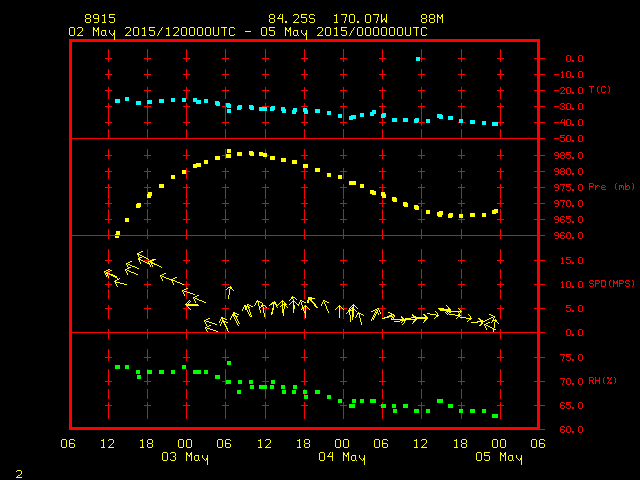The image size is (640, 480).
Task: Click the 170.07W longitude text
Action: click(x=360, y=19)
